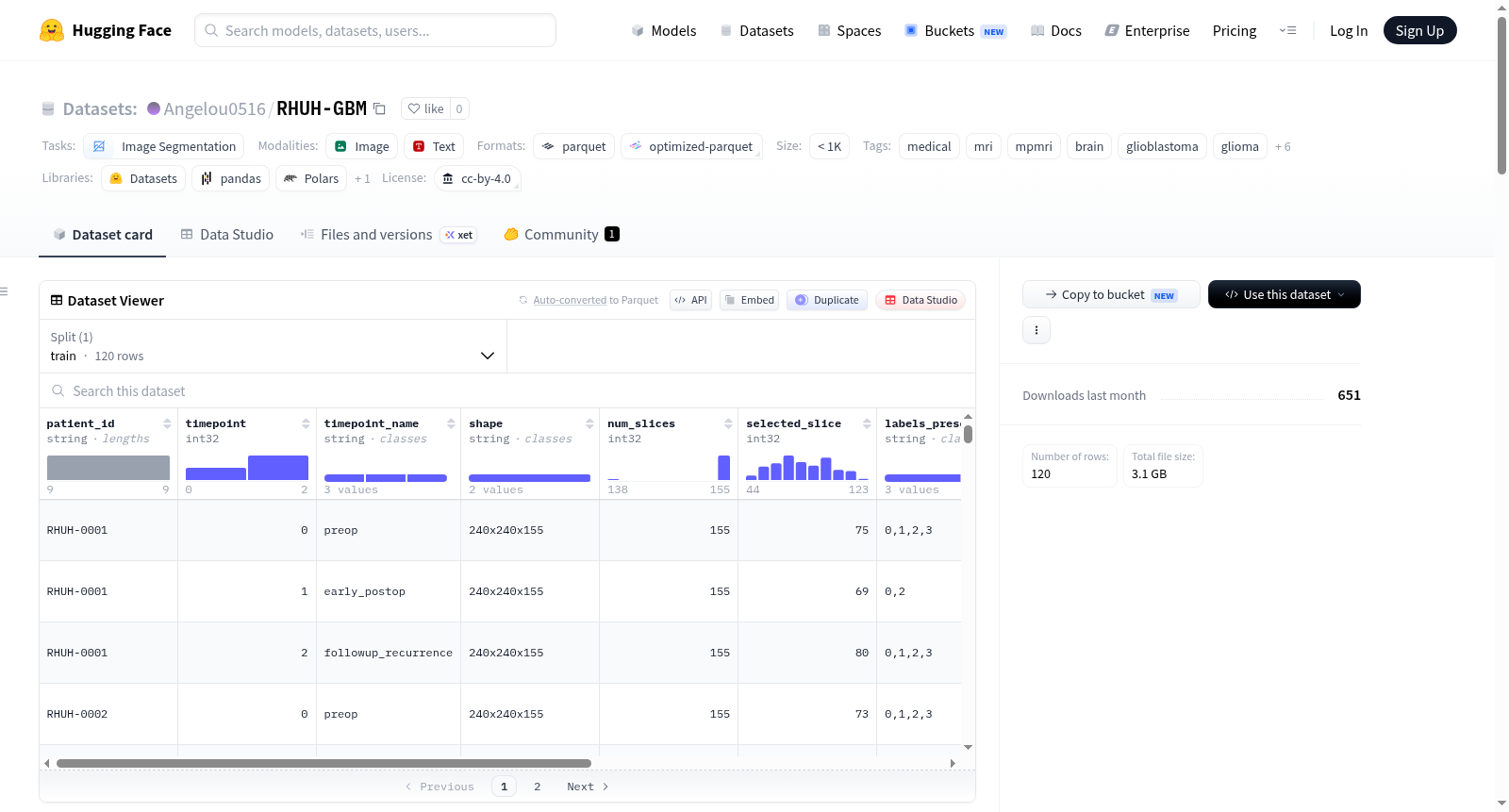Click the table horizontal scrollbar thumb
The height and width of the screenshot is (812, 1509).
[x=323, y=763]
